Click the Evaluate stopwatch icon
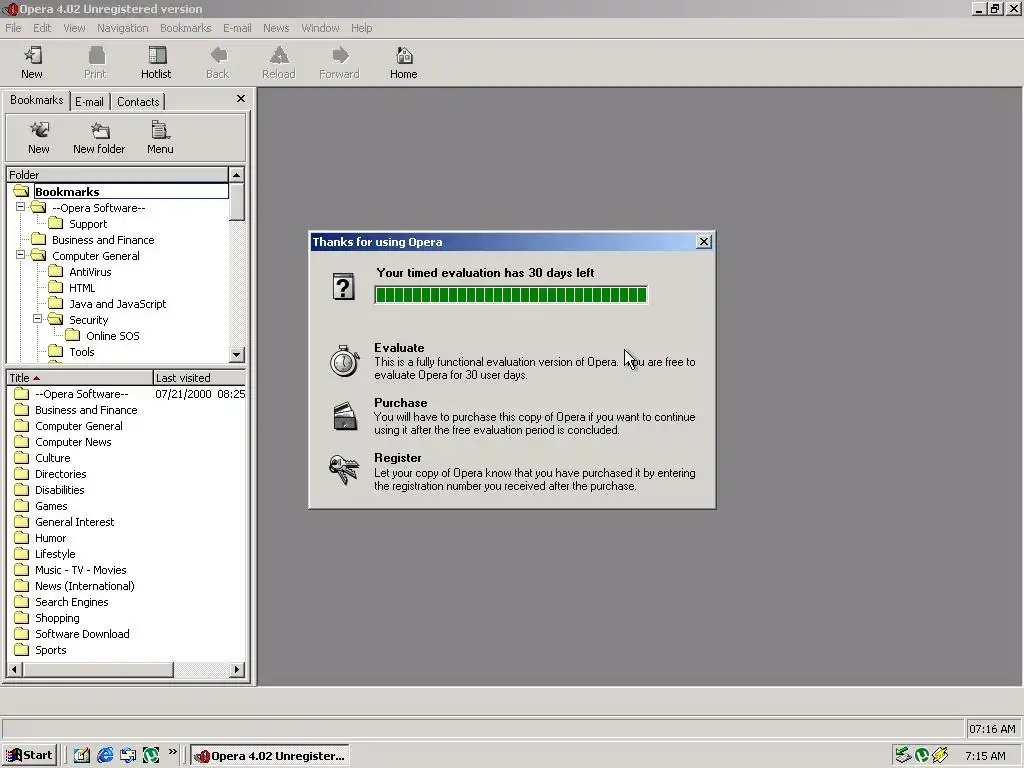 [x=344, y=360]
